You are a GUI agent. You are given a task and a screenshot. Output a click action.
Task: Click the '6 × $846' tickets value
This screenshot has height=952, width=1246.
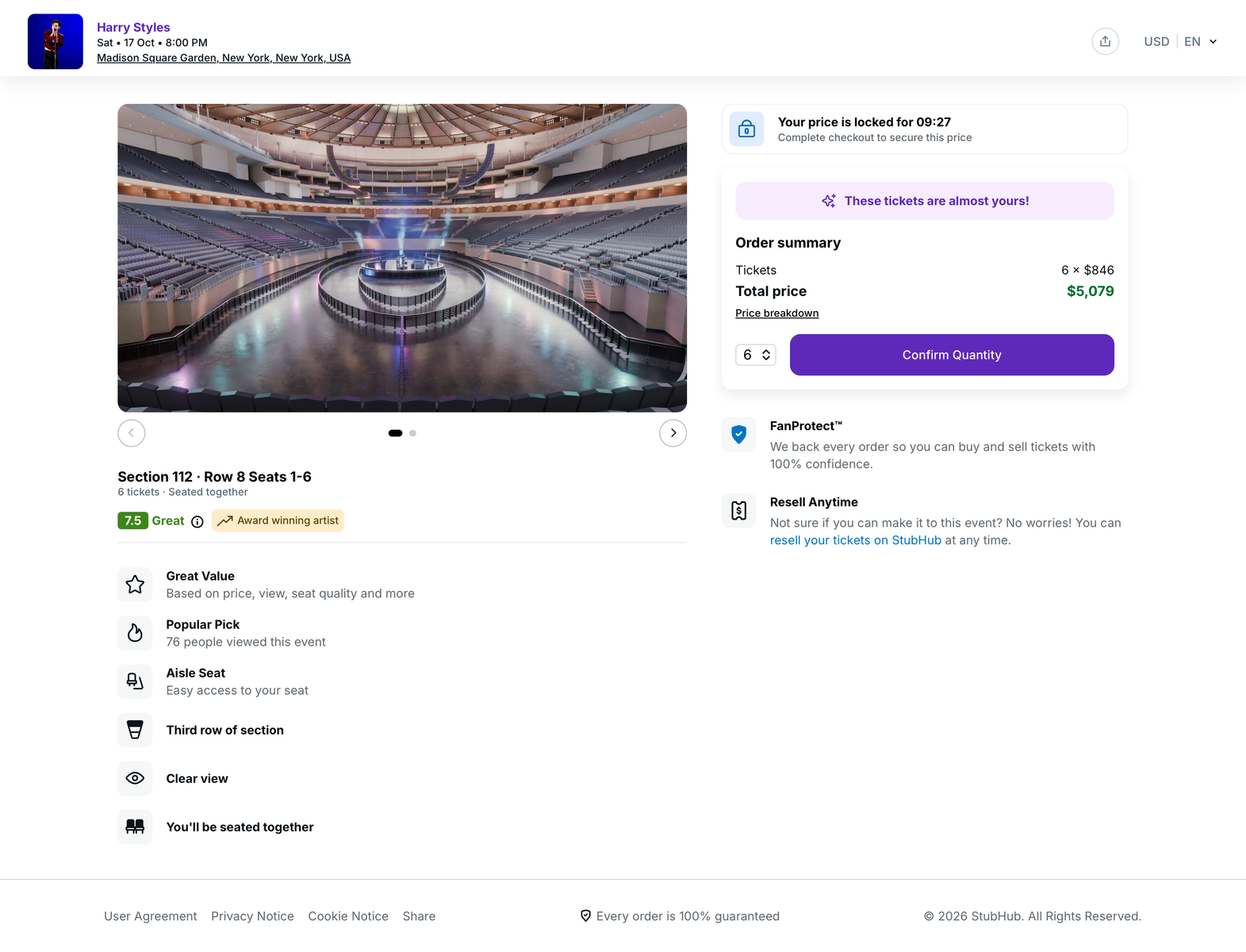tap(1087, 270)
